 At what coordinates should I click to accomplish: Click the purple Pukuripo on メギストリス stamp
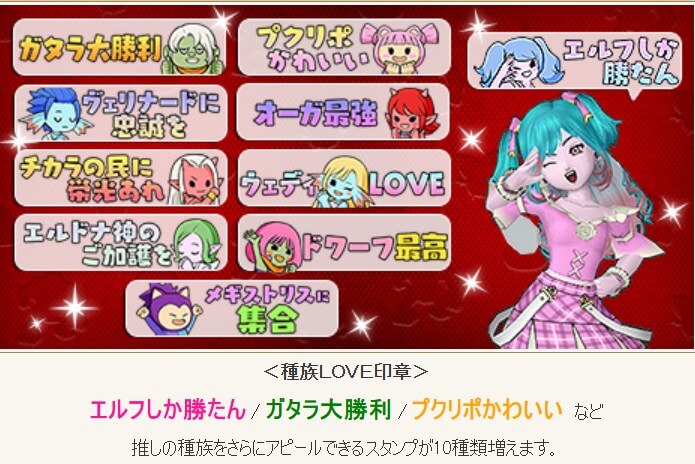pos(168,309)
